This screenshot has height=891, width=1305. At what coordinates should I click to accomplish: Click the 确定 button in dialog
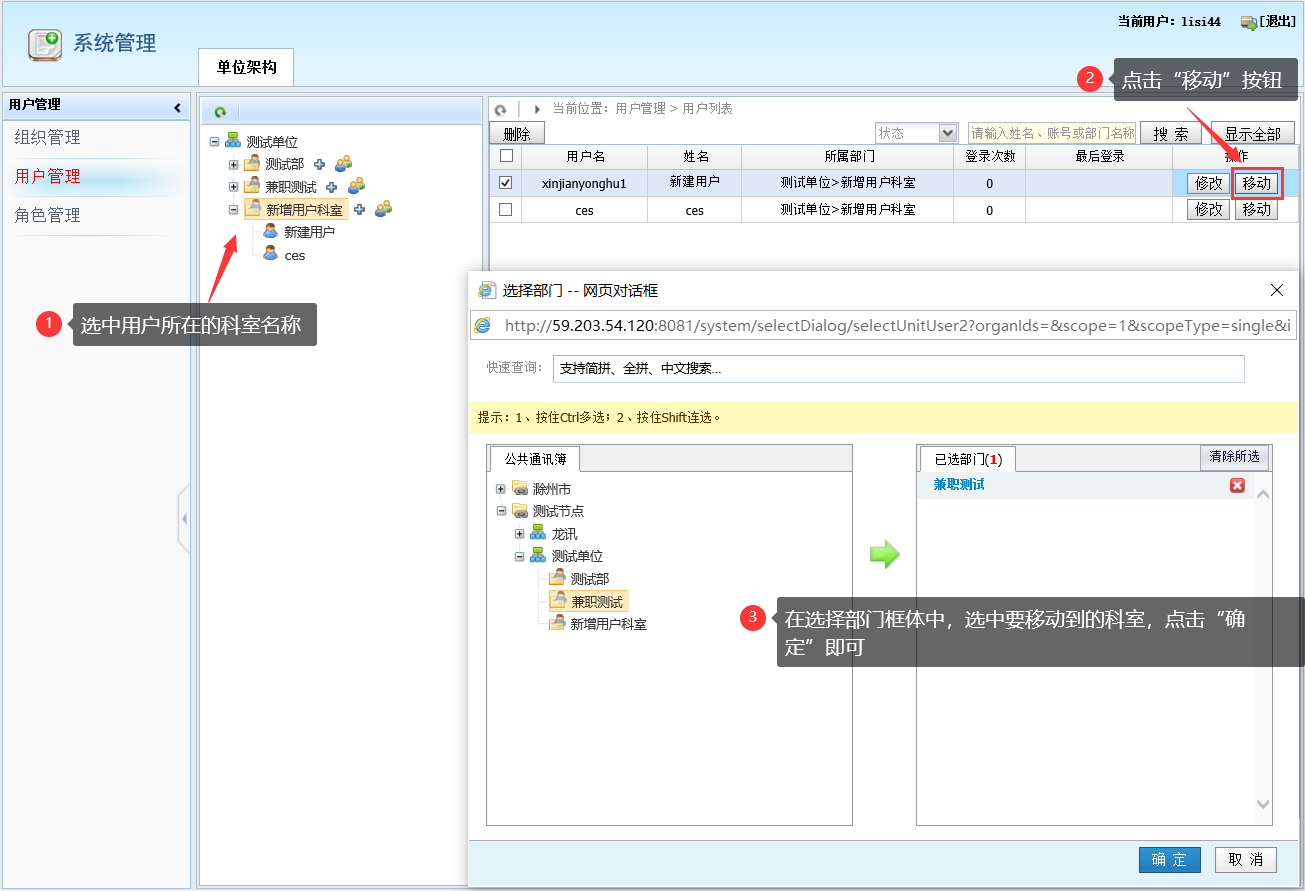point(1169,859)
